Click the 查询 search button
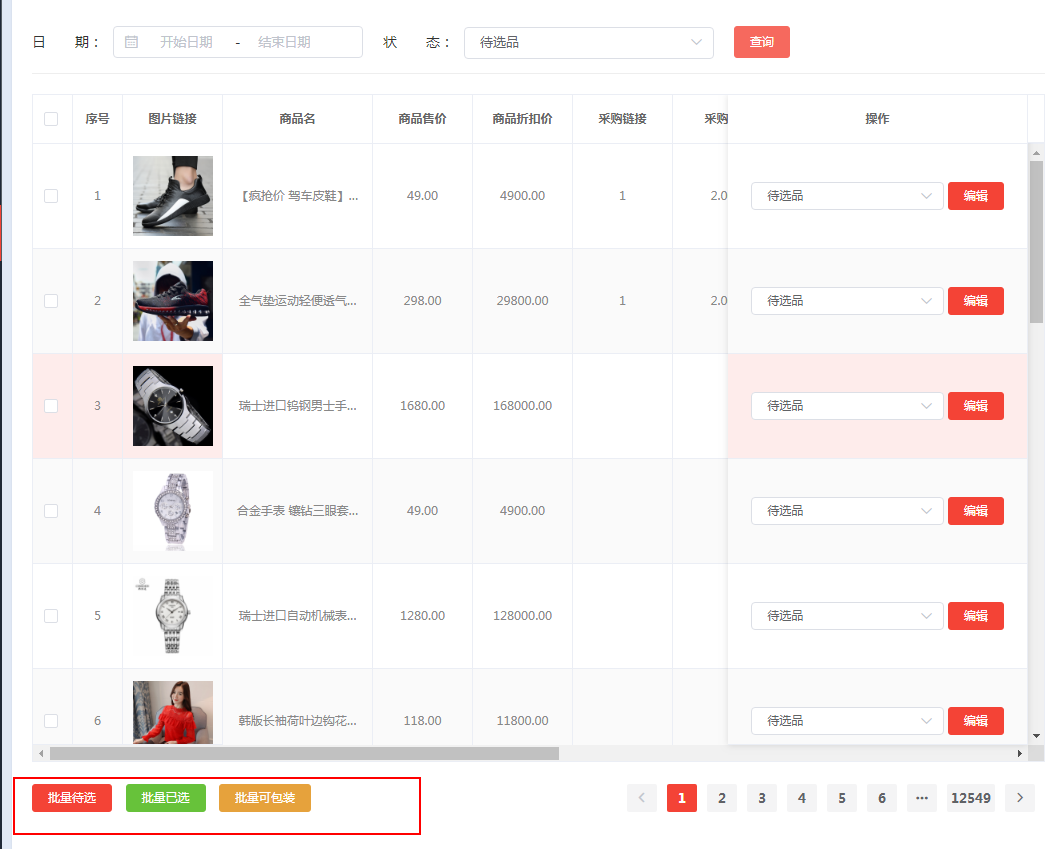Image resolution: width=1059 pixels, height=849 pixels. (762, 42)
